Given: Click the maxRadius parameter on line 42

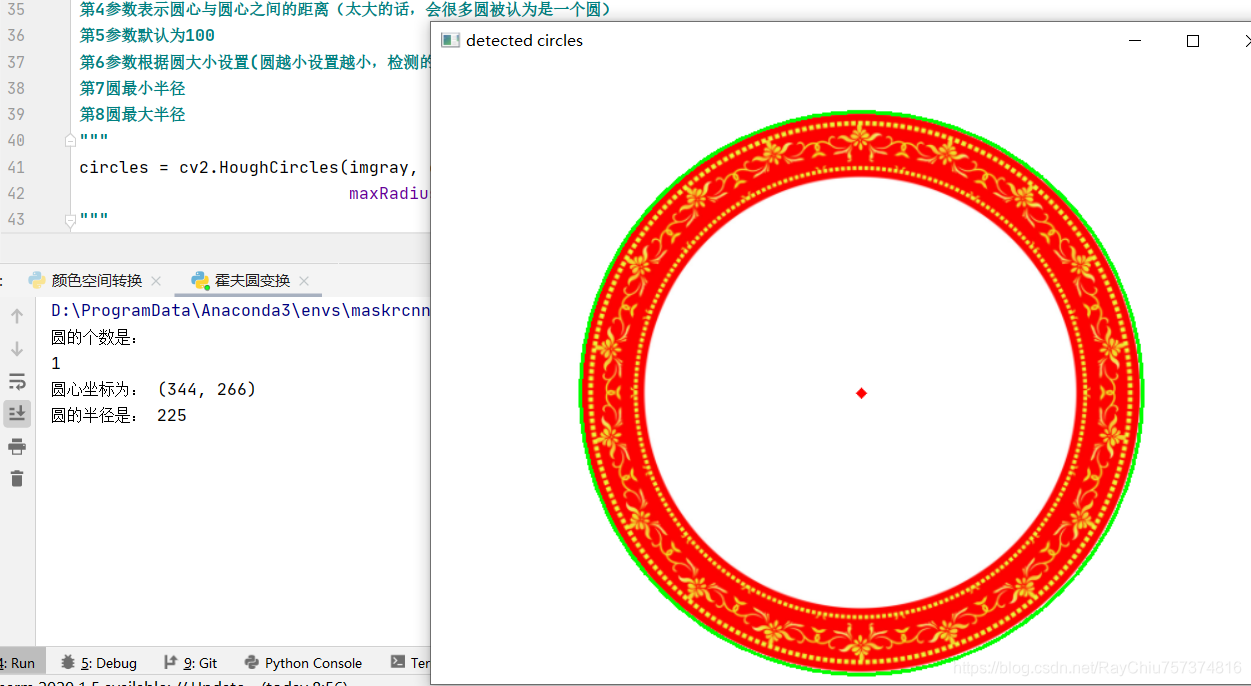Looking at the screenshot, I should click(x=389, y=193).
